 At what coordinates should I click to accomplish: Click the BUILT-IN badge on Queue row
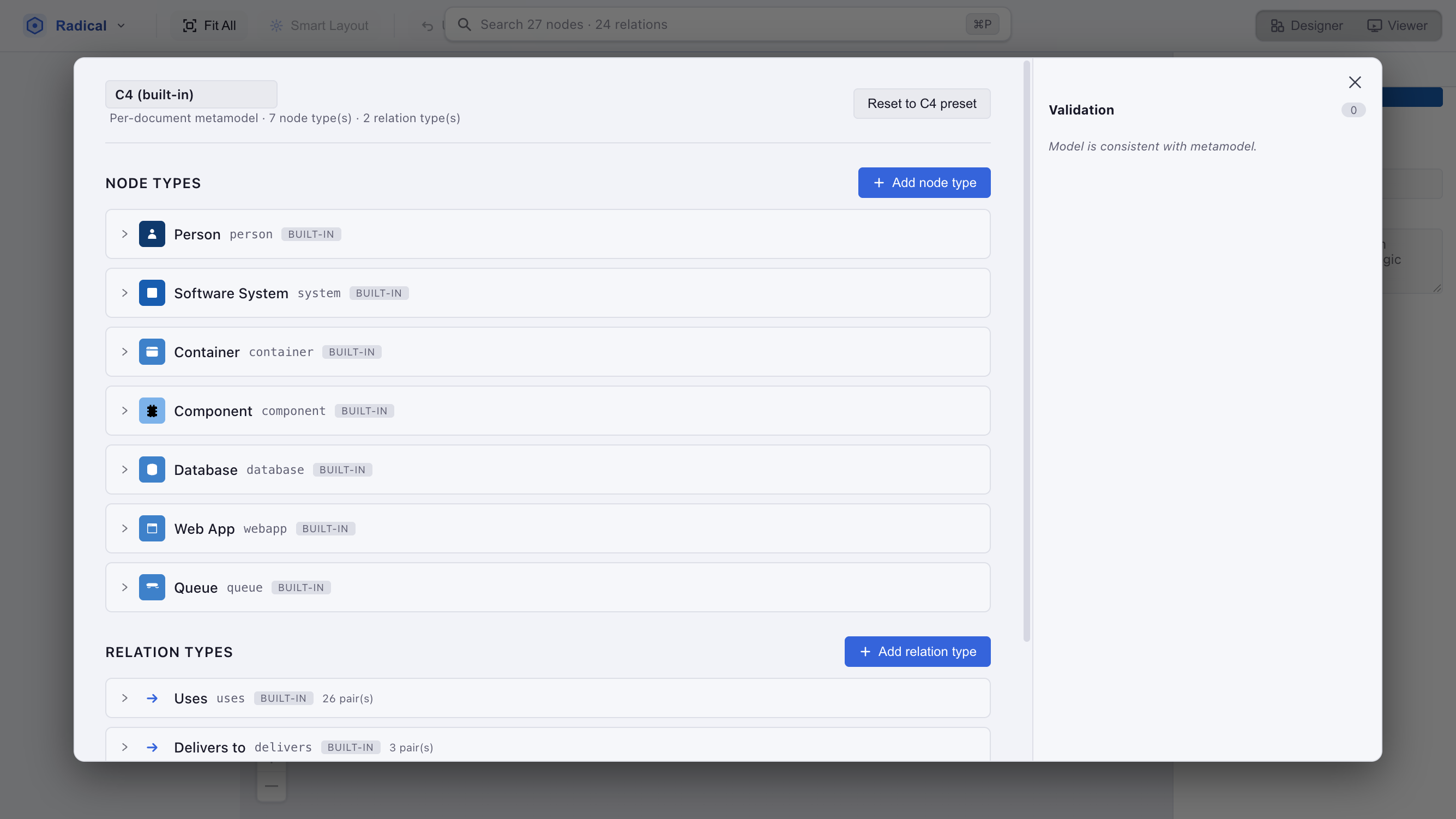click(x=300, y=587)
